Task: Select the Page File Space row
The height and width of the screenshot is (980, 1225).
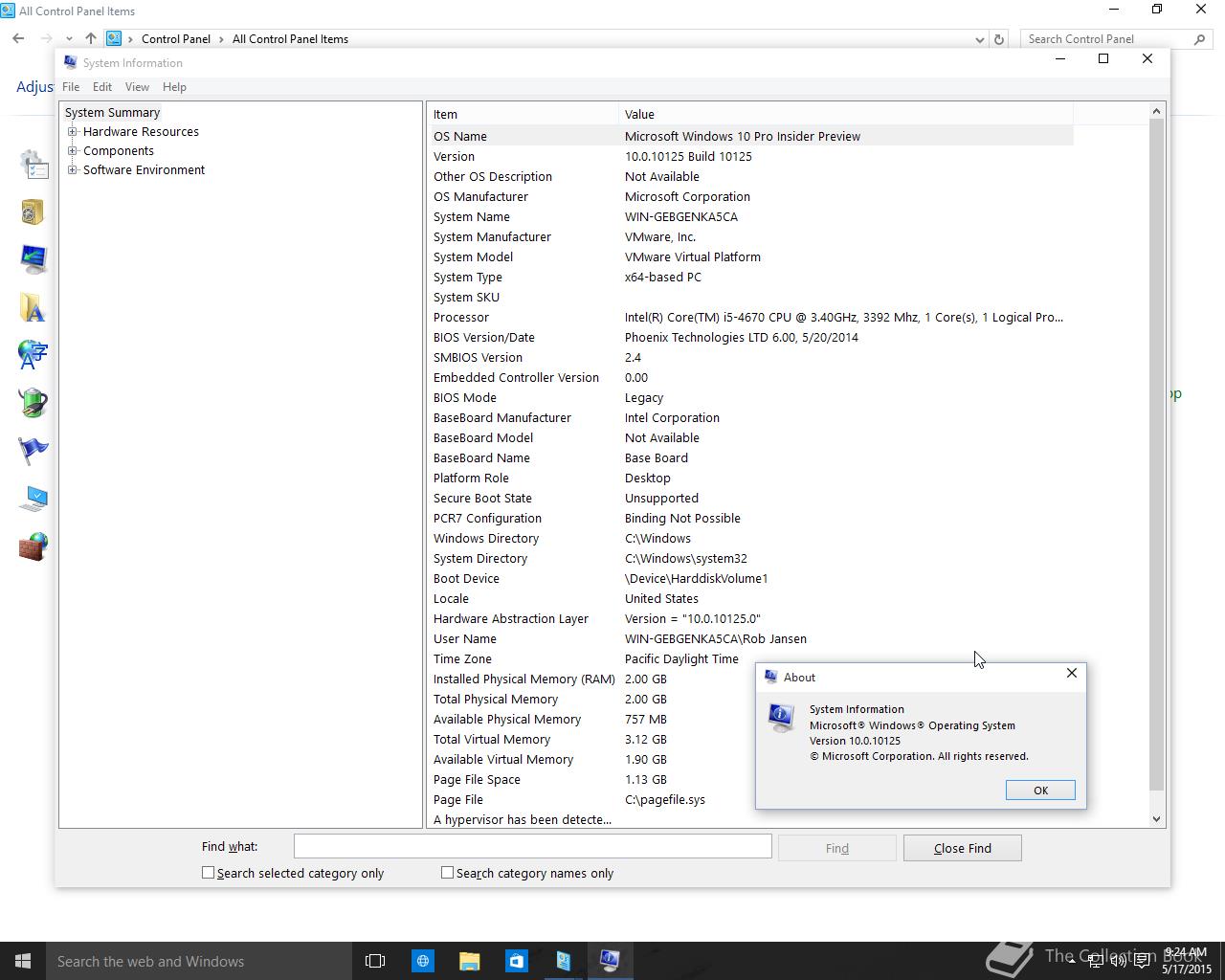Action: (x=591, y=779)
